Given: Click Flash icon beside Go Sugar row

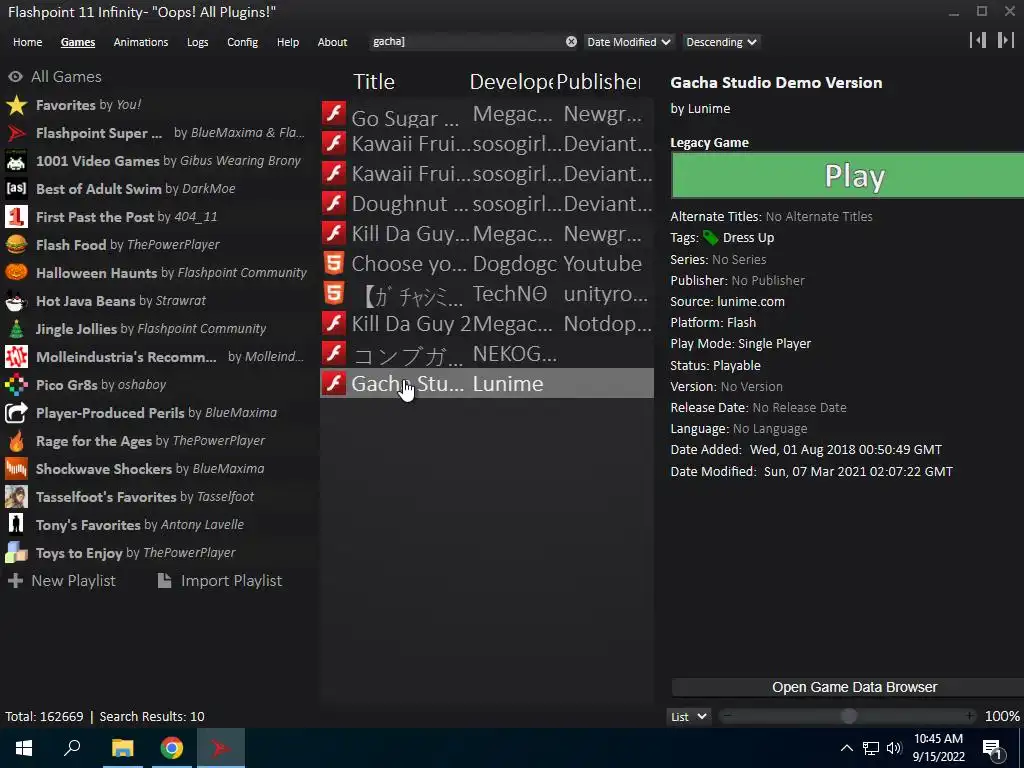Looking at the screenshot, I should click(x=334, y=114).
